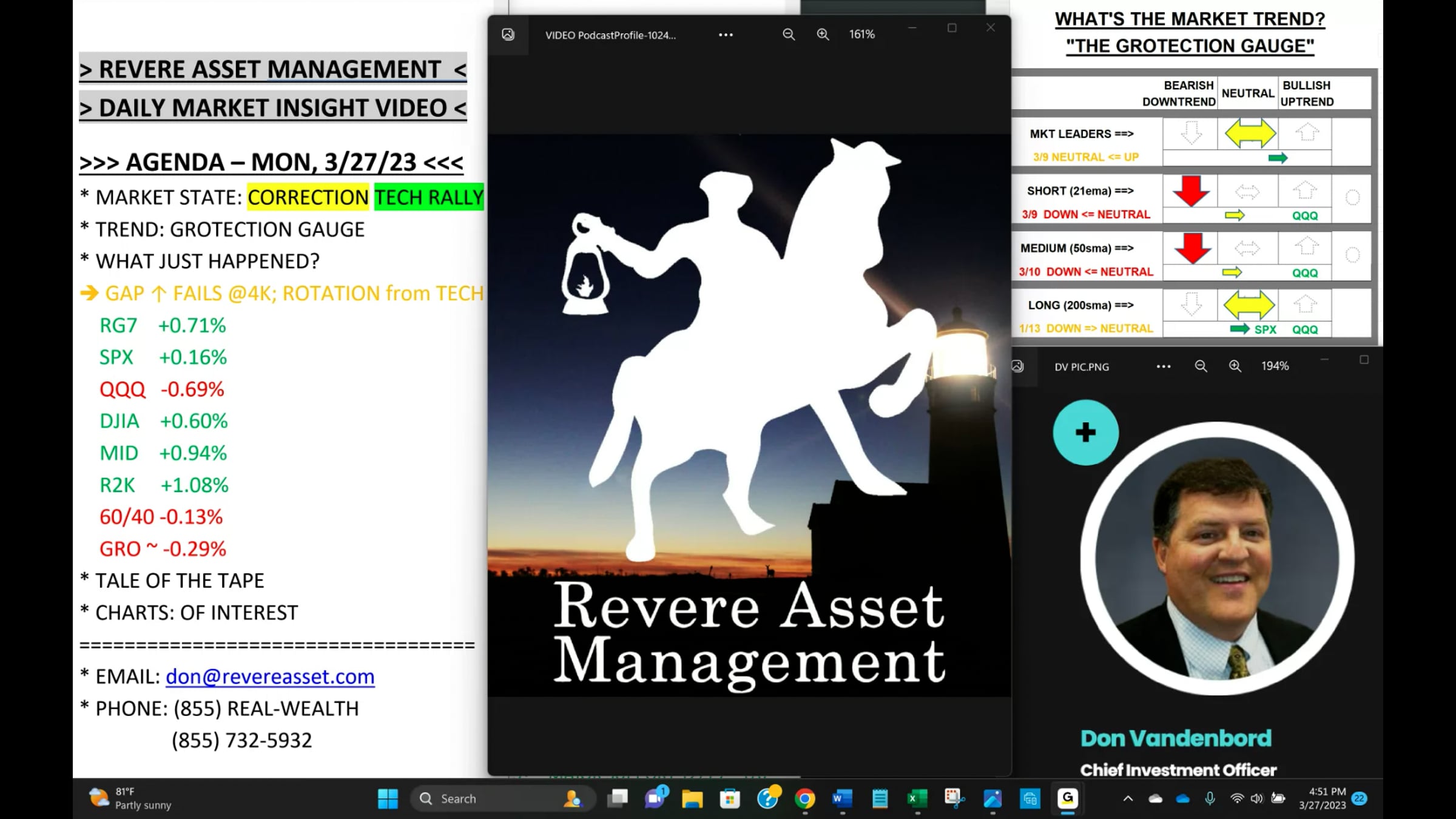Image resolution: width=1456 pixels, height=819 pixels.
Task: Open the 161% zoom level control
Action: coord(861,35)
